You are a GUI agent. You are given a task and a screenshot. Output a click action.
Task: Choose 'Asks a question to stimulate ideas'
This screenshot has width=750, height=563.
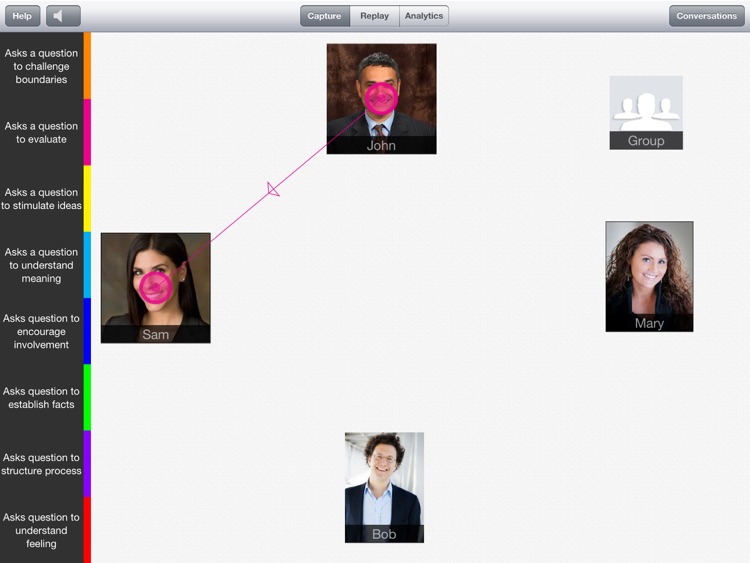click(41, 199)
